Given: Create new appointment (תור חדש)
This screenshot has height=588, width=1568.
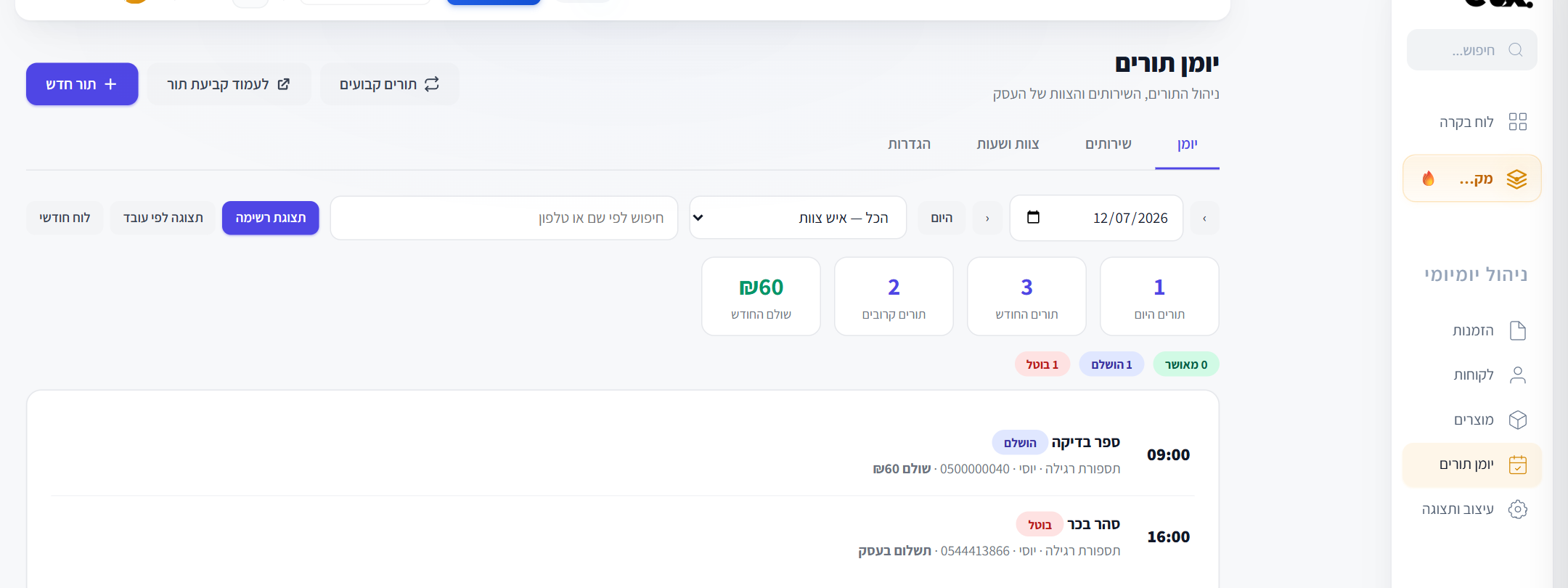Looking at the screenshot, I should click(x=82, y=84).
